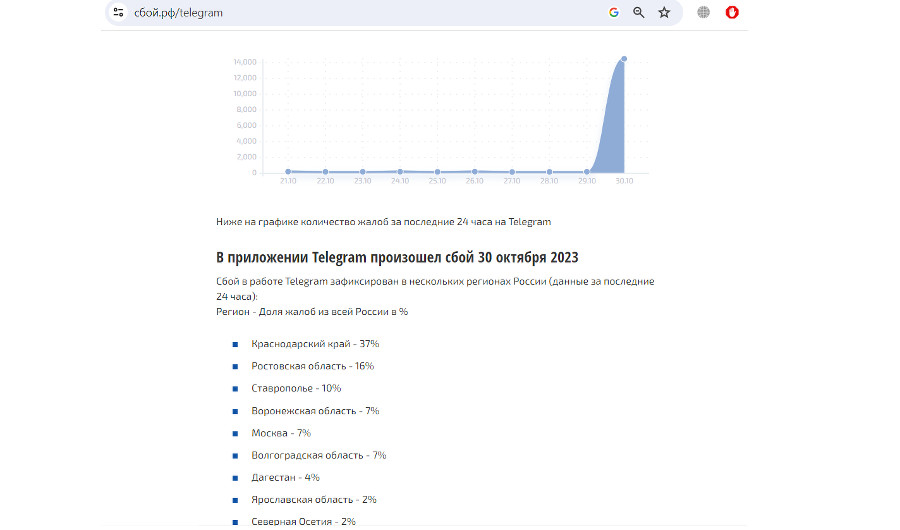Click the Ярославская область - 2% entry
This screenshot has width=900, height=530.
point(313,499)
